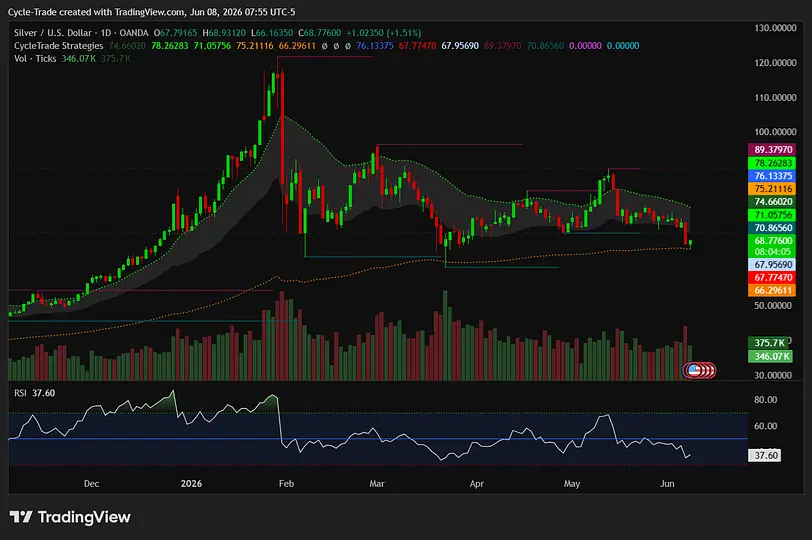Click the bar countdown timer 08:04:05
The height and width of the screenshot is (540, 812).
tap(772, 252)
